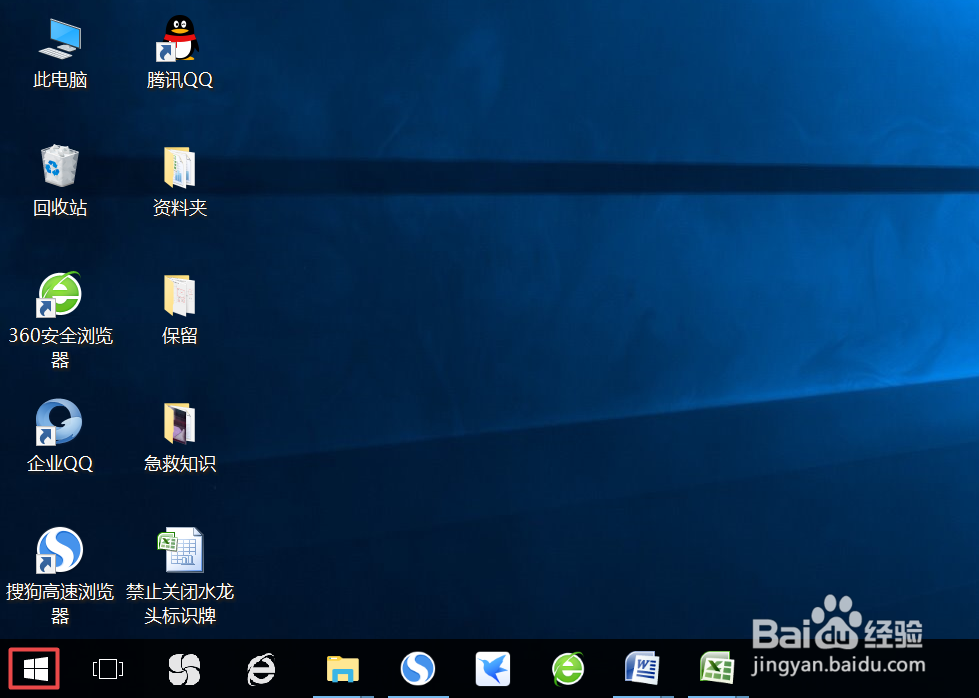Screen dimensions: 979x698
Task: Open Task View in the taskbar
Action: [108, 669]
